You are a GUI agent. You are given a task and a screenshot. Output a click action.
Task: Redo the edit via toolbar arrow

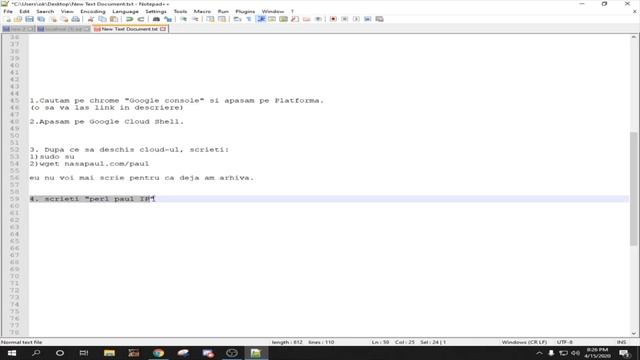140,19
